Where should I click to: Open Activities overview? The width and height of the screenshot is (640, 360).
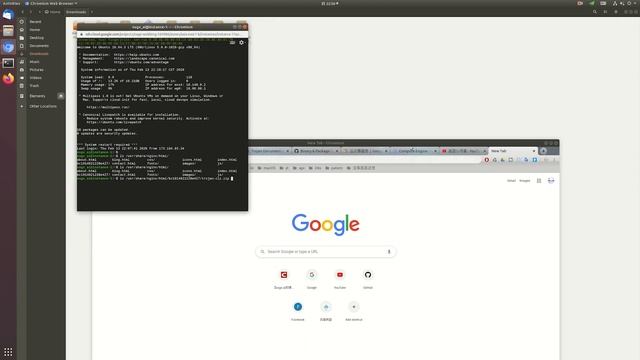coord(11,3)
